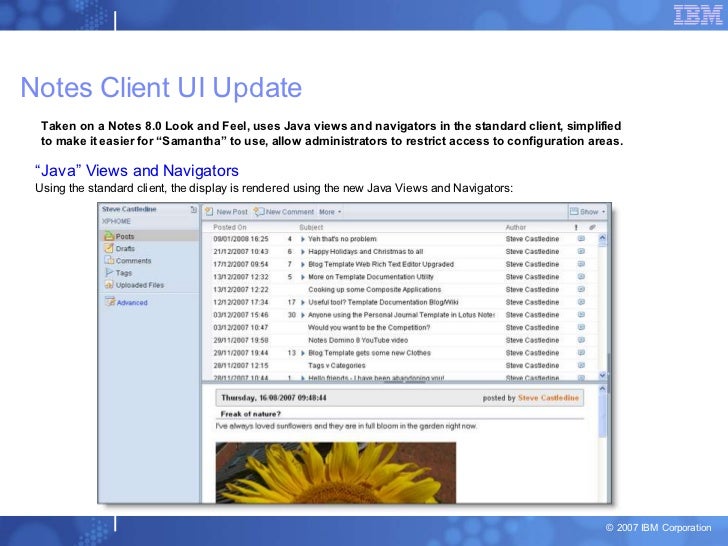Click the 'Freak of nature?' post title
This screenshot has width=728, height=546.
251,414
